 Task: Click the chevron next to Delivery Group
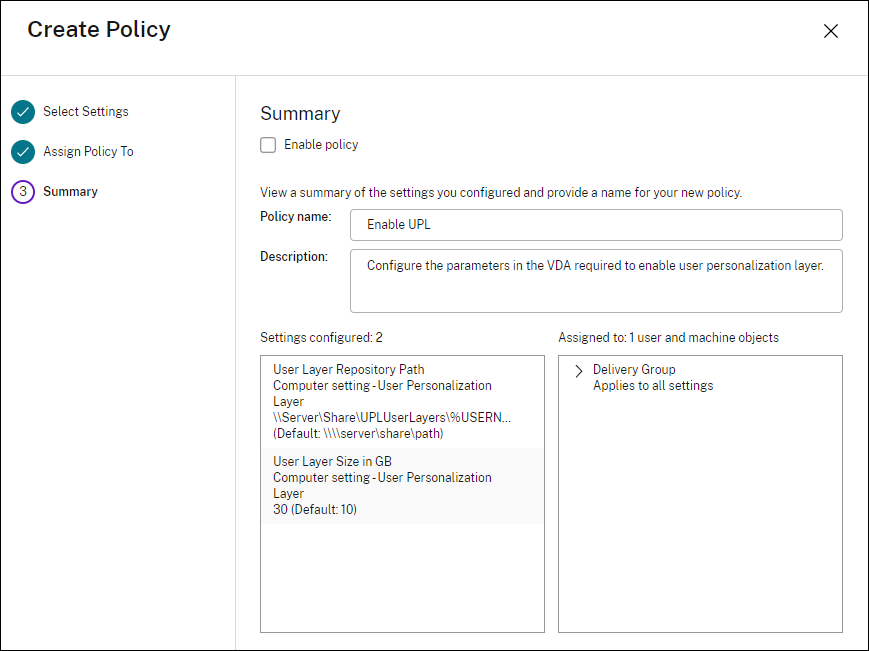(578, 369)
